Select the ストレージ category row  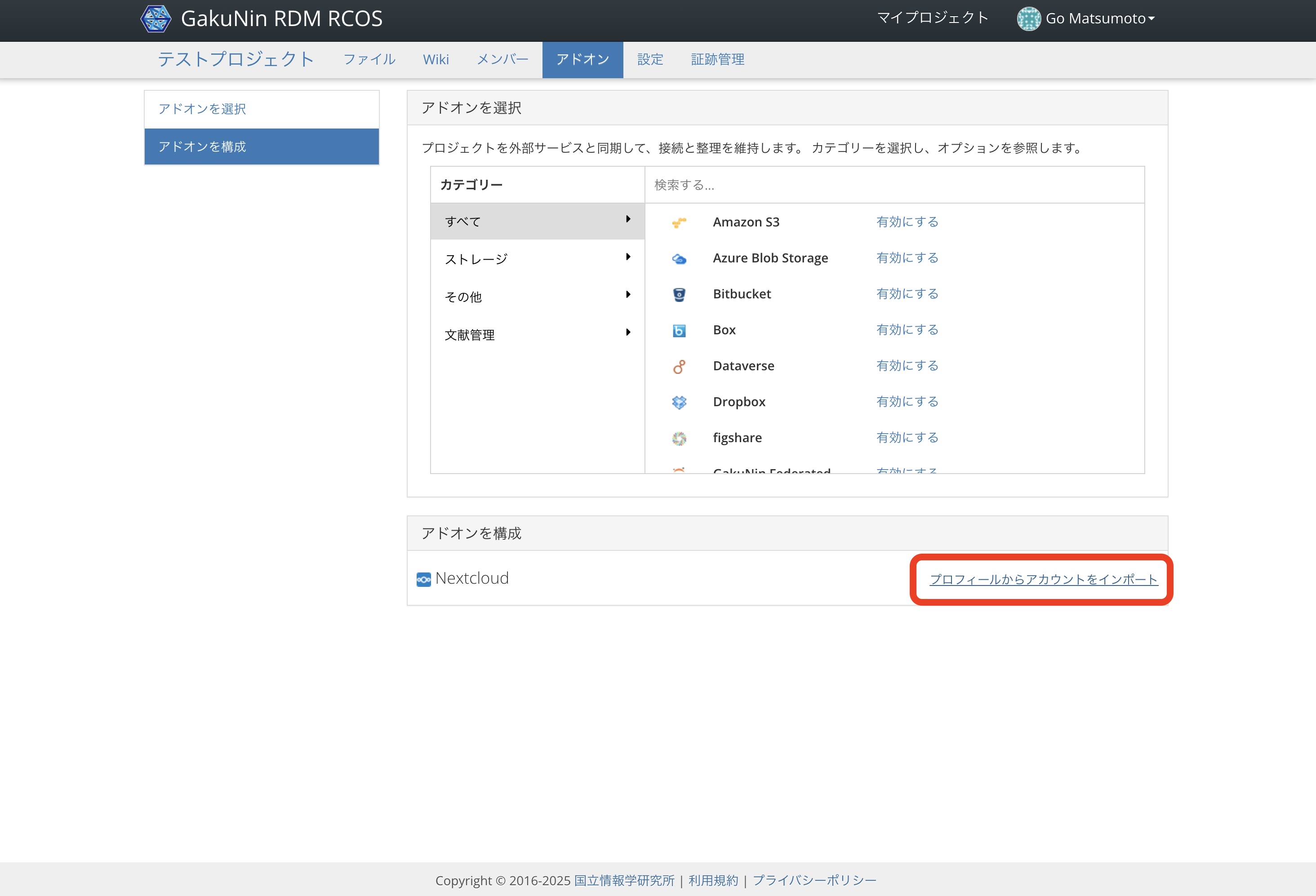coord(538,259)
